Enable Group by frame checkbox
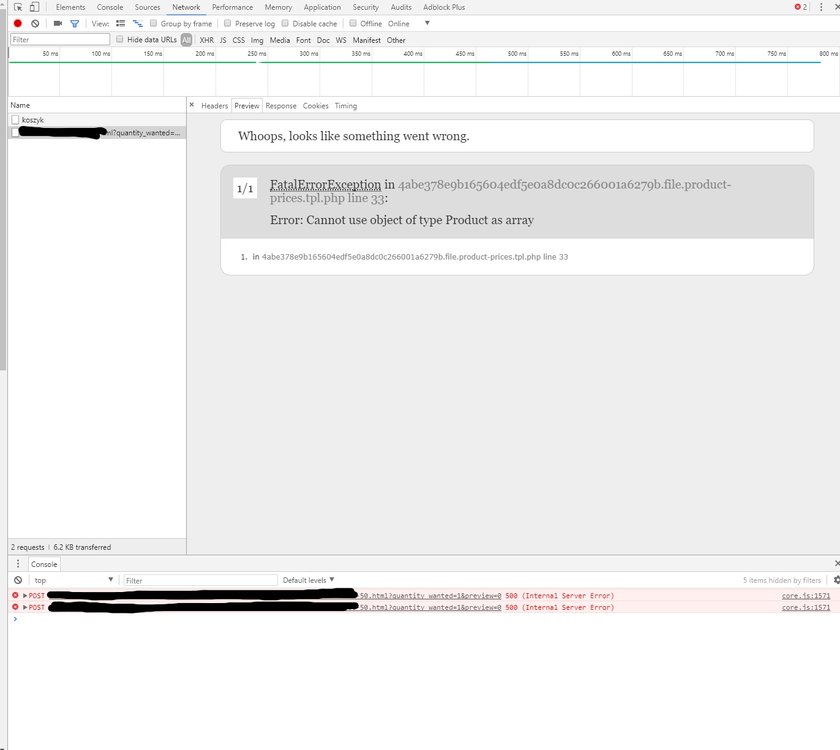This screenshot has width=840, height=750. click(x=153, y=23)
